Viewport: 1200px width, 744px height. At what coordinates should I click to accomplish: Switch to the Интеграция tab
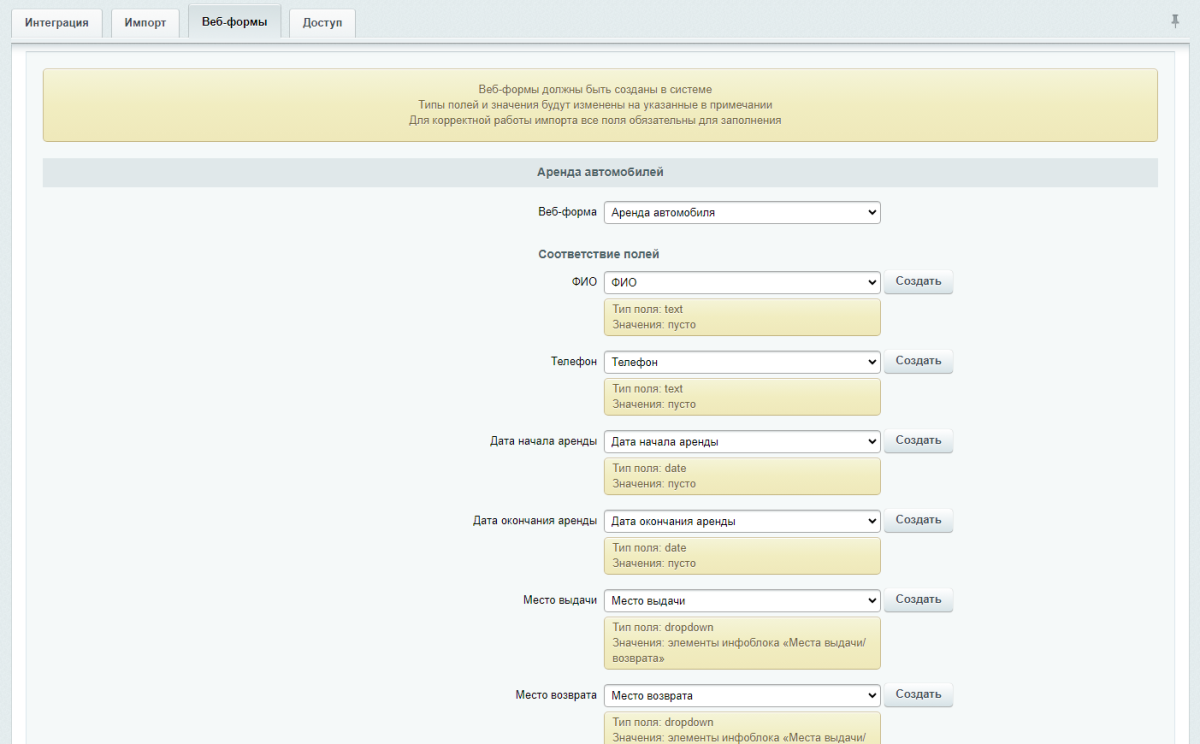pyautogui.click(x=56, y=22)
